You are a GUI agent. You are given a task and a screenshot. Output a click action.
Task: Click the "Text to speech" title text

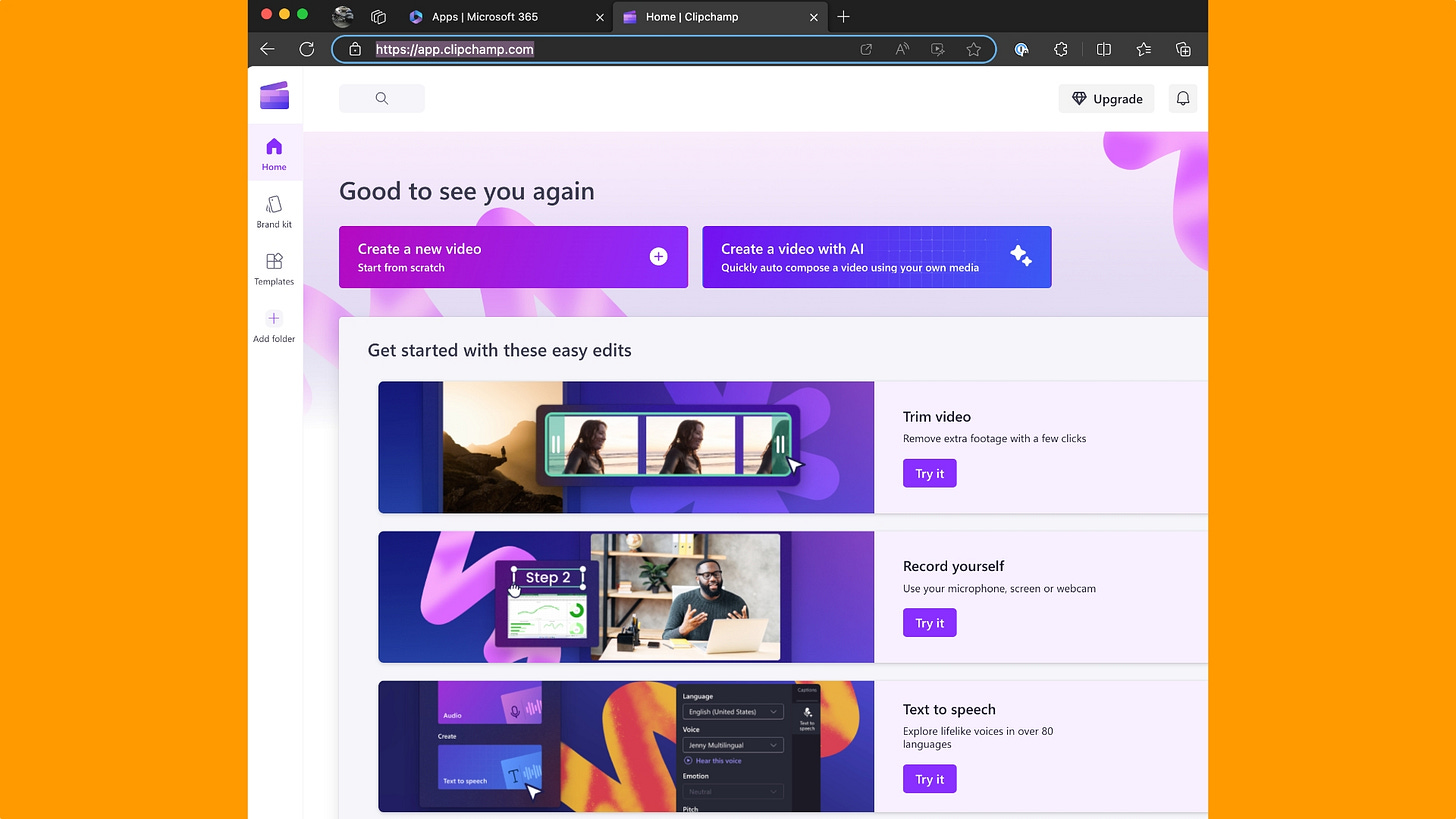pyautogui.click(x=949, y=709)
